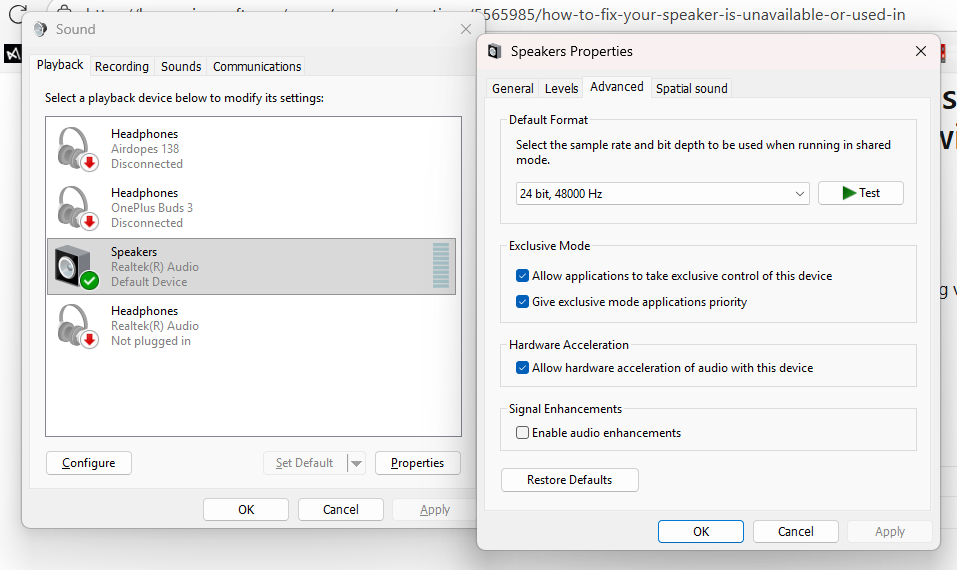Open the Levels tab
This screenshot has height=570, width=957.
[562, 88]
